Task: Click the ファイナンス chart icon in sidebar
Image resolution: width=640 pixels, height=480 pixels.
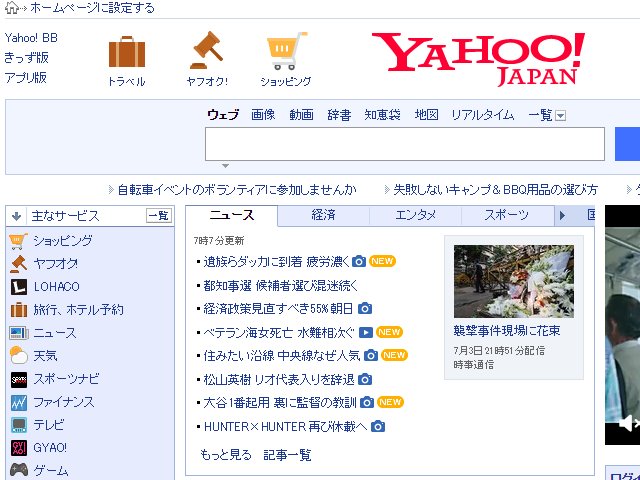Action: tap(19, 403)
